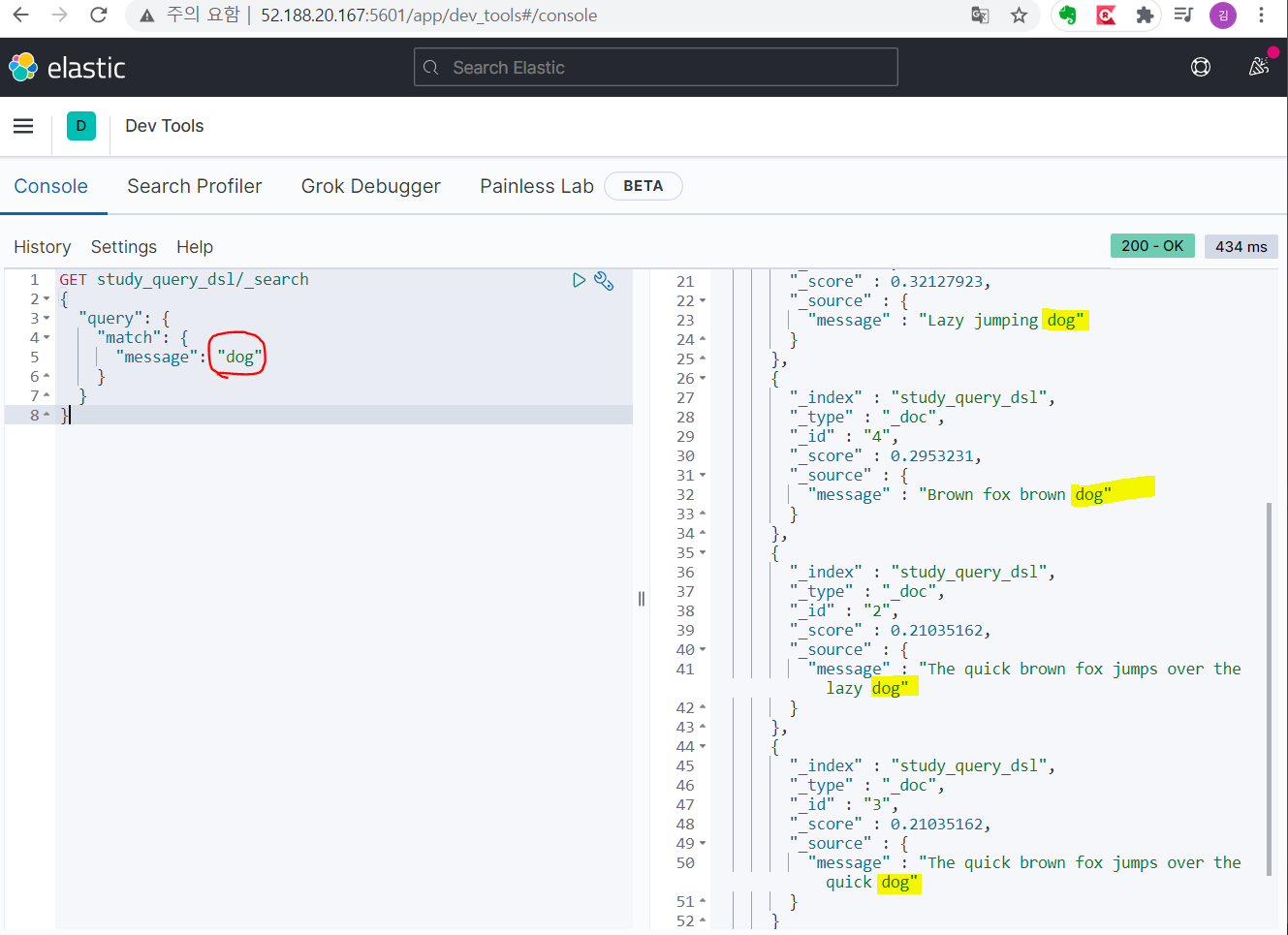Open the History panel

[x=43, y=247]
